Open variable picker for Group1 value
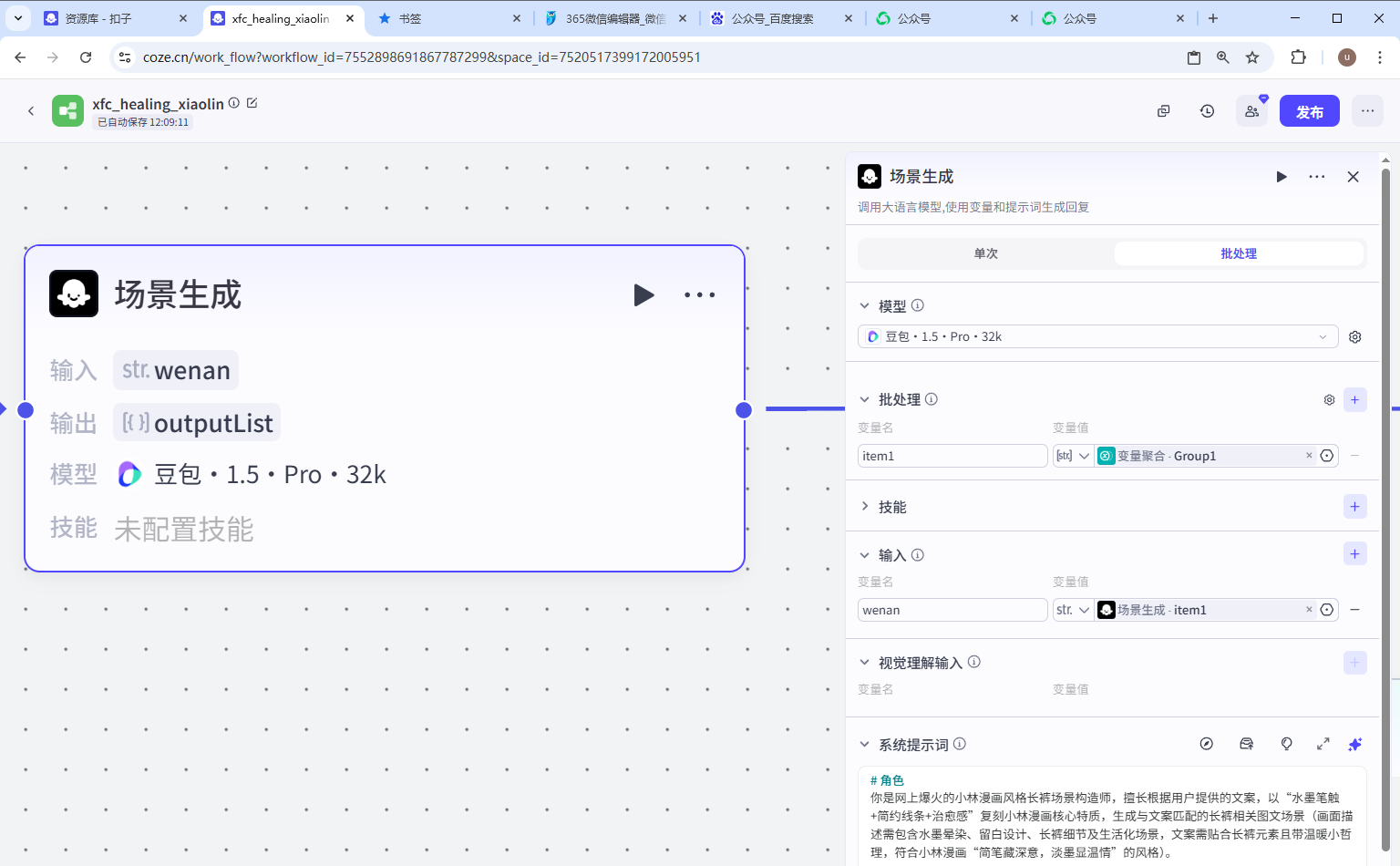 click(x=1327, y=456)
